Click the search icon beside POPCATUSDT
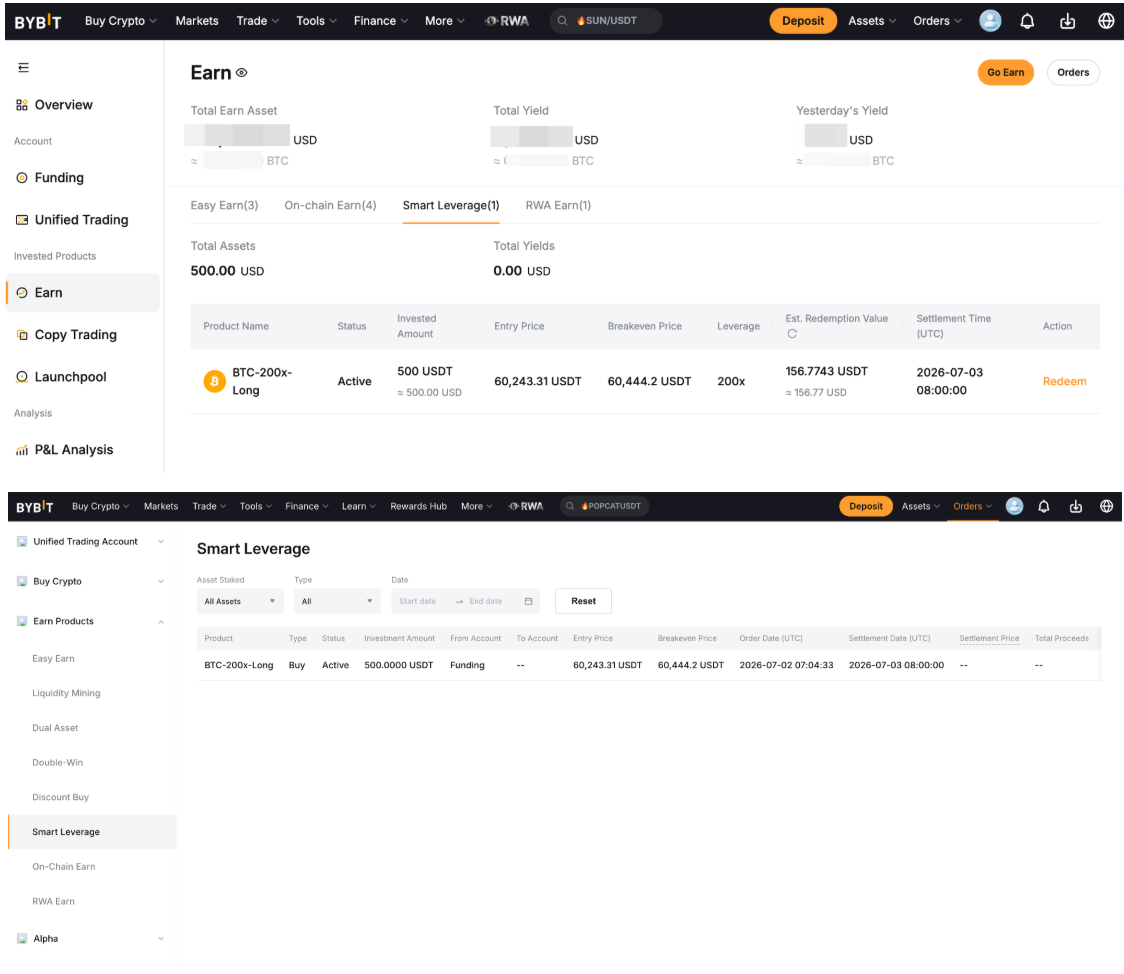This screenshot has width=1124, height=974. pos(570,506)
